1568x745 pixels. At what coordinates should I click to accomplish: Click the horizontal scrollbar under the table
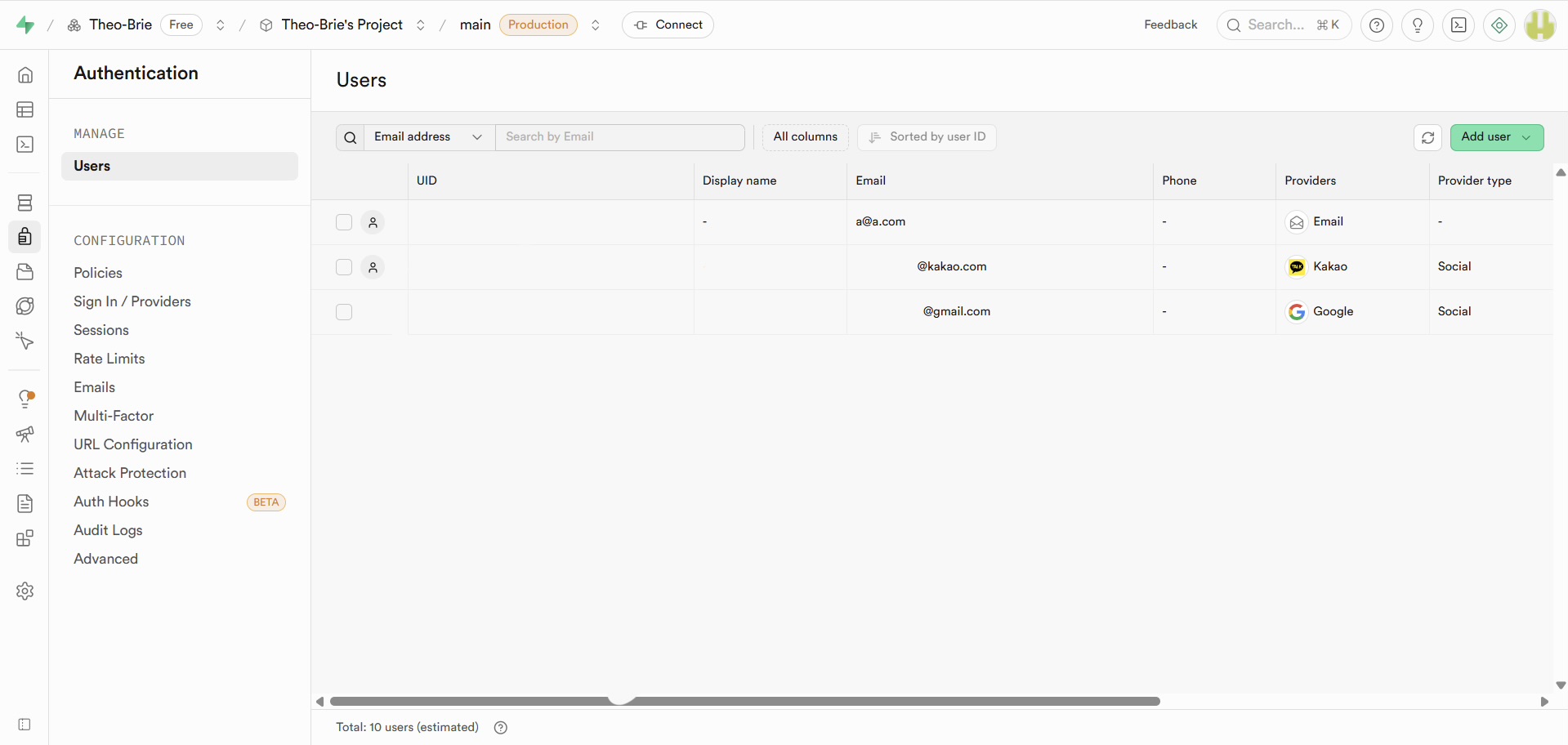[744, 702]
